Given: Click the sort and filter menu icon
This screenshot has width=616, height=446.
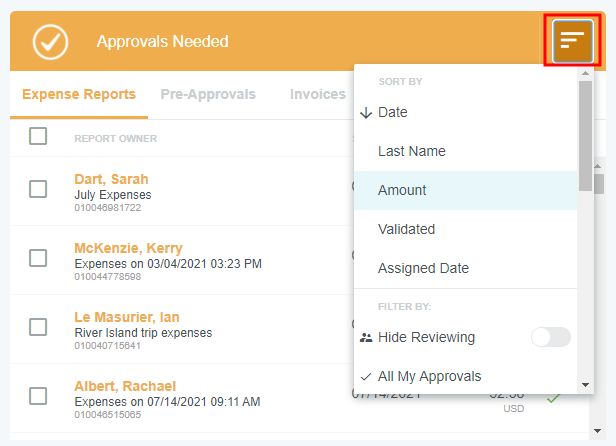Looking at the screenshot, I should click(572, 41).
